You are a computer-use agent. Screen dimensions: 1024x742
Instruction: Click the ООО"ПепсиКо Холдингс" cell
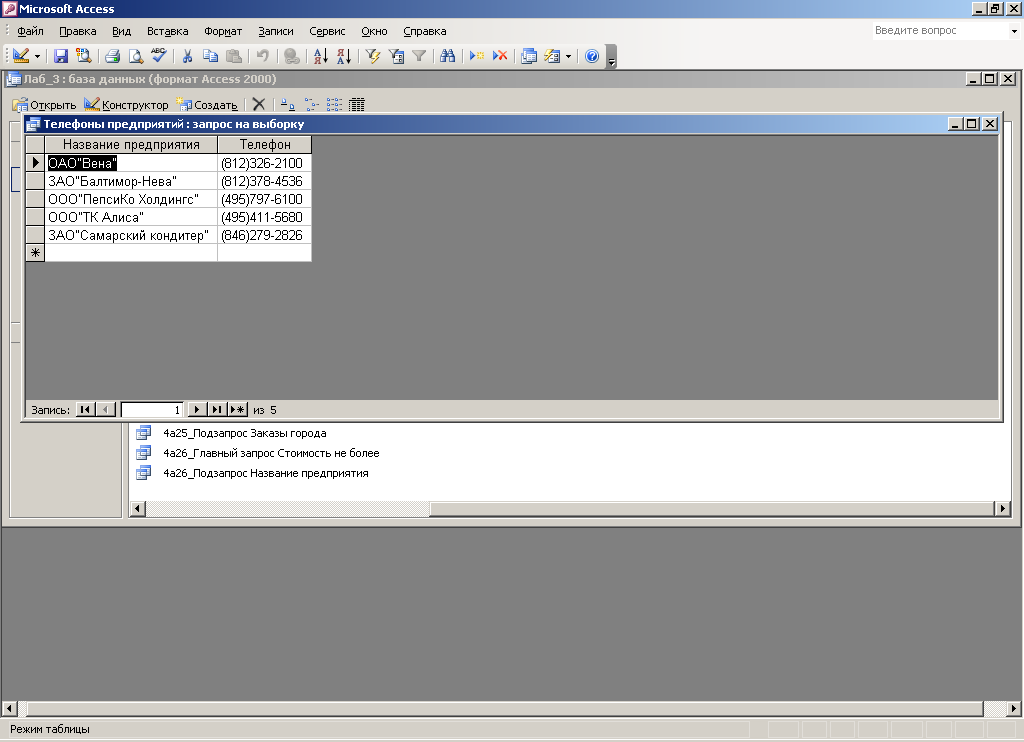click(131, 199)
